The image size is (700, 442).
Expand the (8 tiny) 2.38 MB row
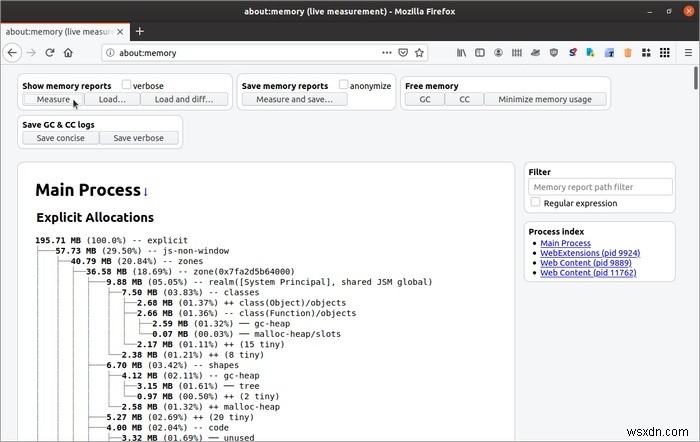click(x=193, y=355)
